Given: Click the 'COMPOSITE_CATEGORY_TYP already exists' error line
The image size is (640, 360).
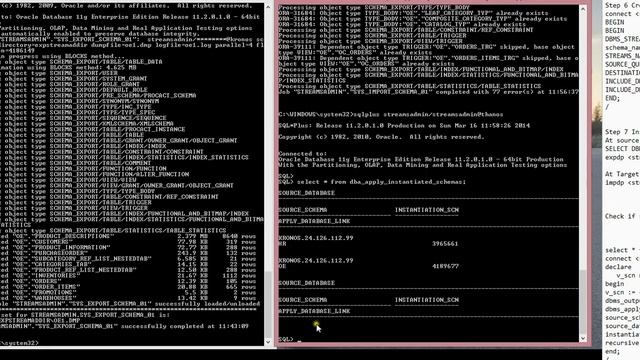Looking at the screenshot, I should (422, 19).
